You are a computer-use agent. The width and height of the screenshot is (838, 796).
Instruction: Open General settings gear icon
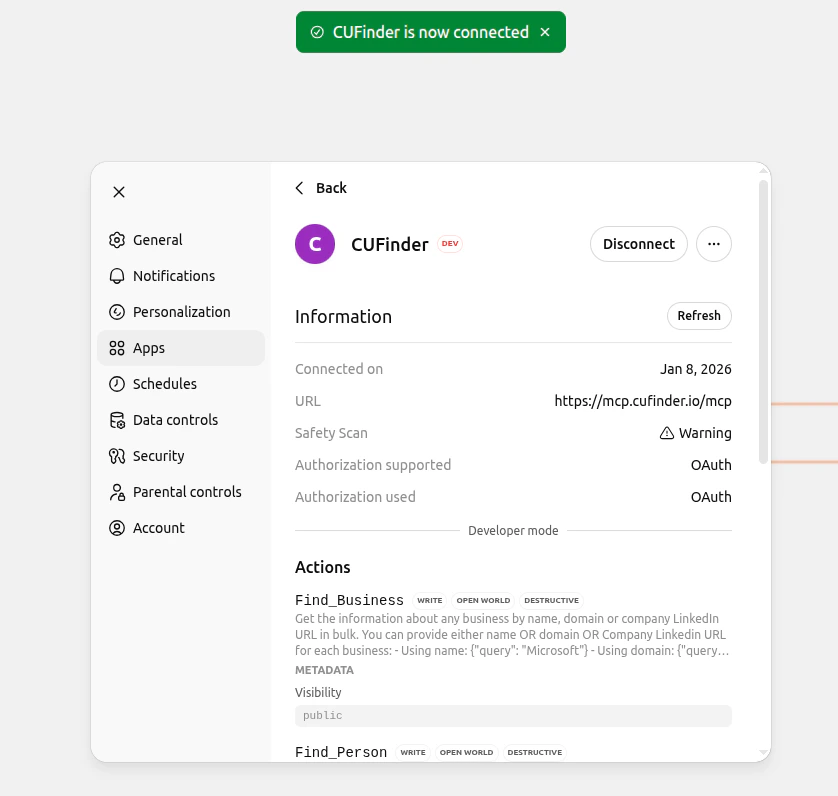117,240
